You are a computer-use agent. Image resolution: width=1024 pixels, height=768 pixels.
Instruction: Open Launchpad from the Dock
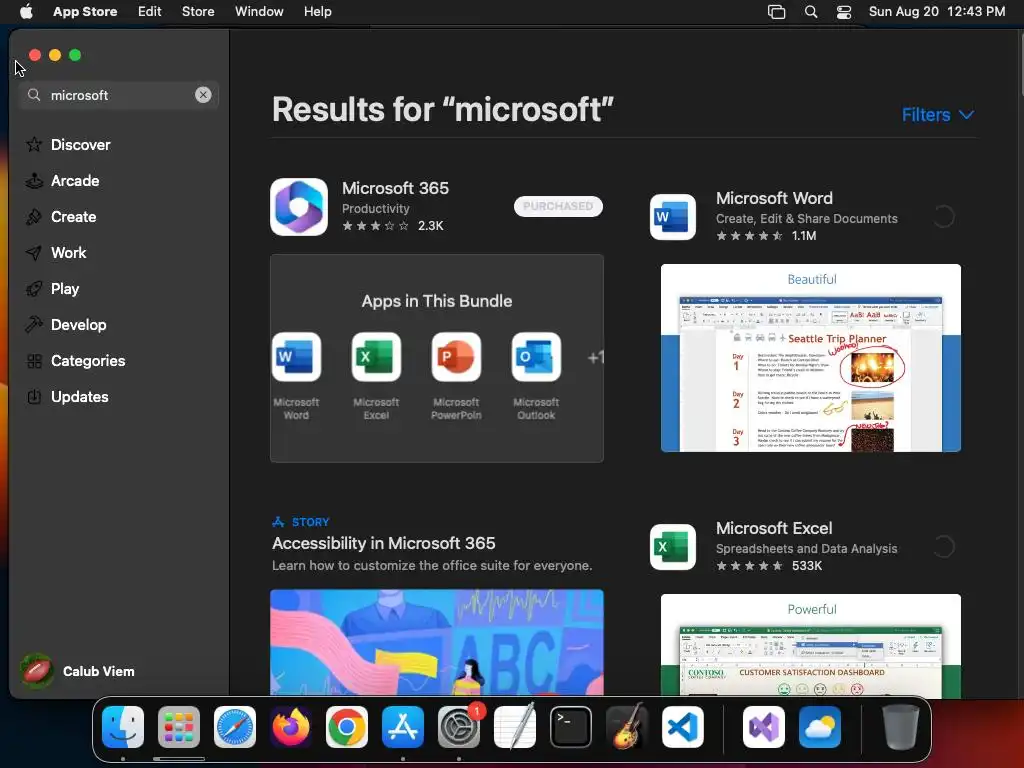(179, 727)
